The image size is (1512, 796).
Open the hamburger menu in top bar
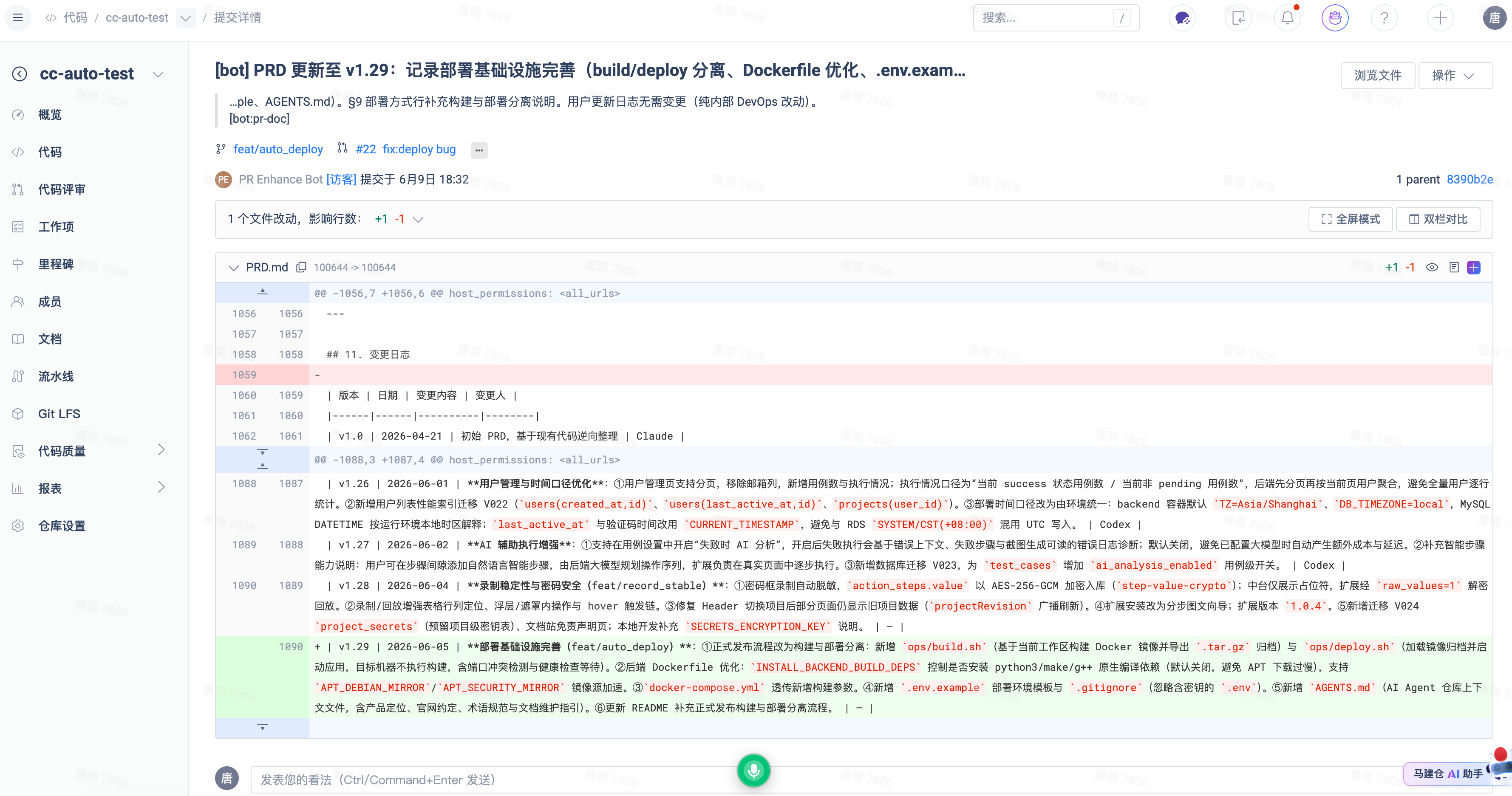tap(17, 17)
